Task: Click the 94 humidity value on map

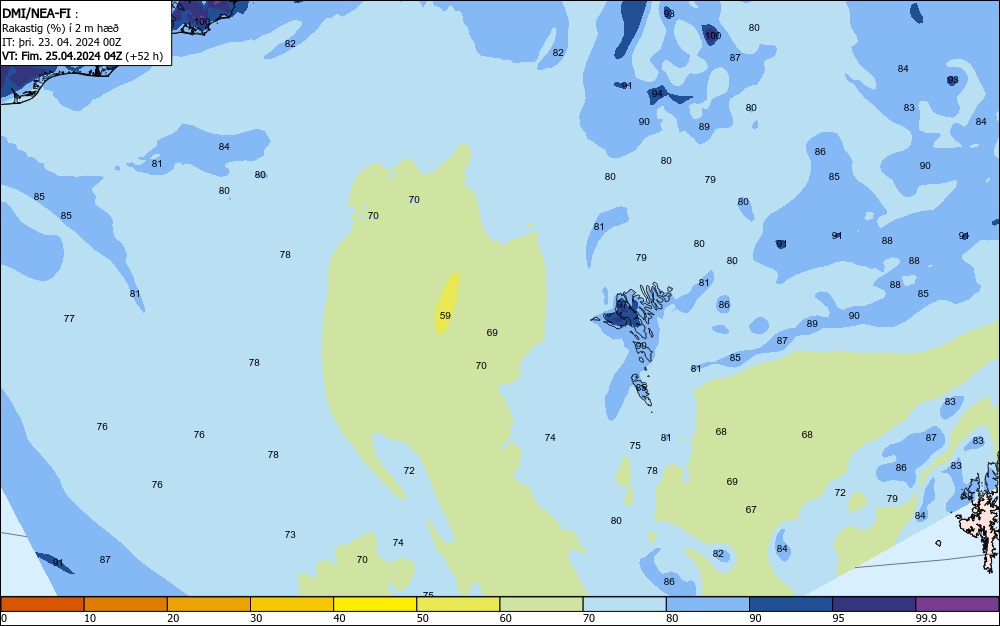Action: click(657, 94)
